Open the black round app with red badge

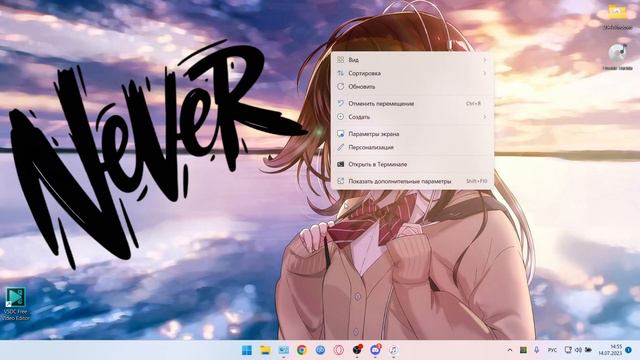pyautogui.click(x=357, y=350)
